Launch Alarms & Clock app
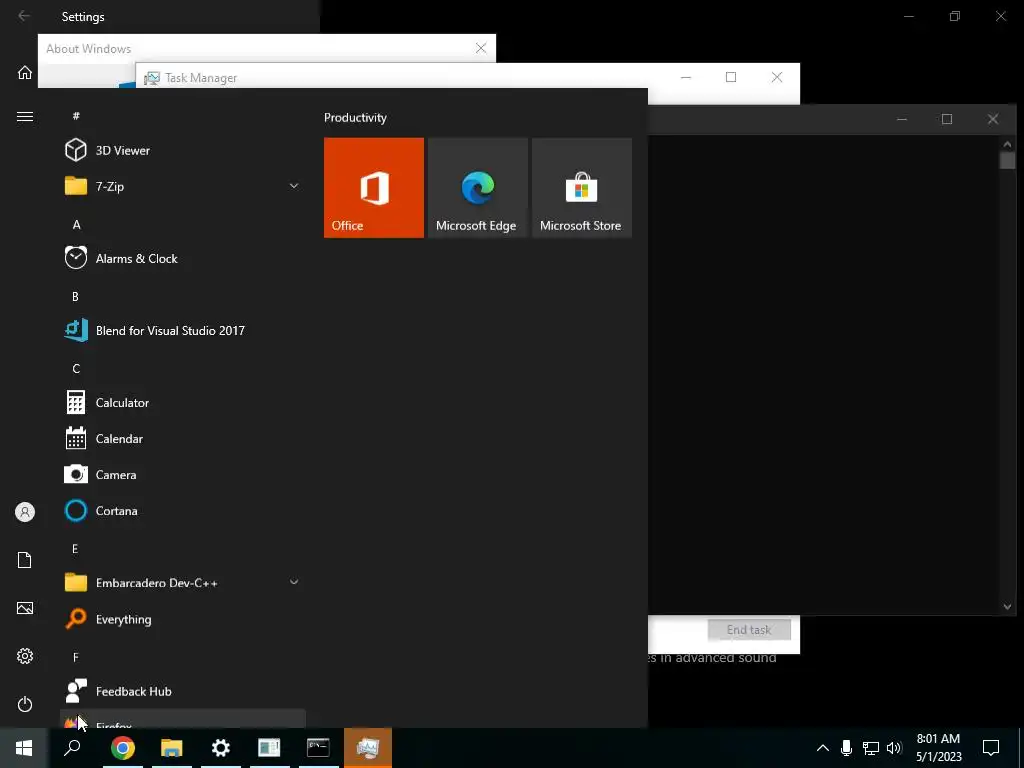 [183, 259]
